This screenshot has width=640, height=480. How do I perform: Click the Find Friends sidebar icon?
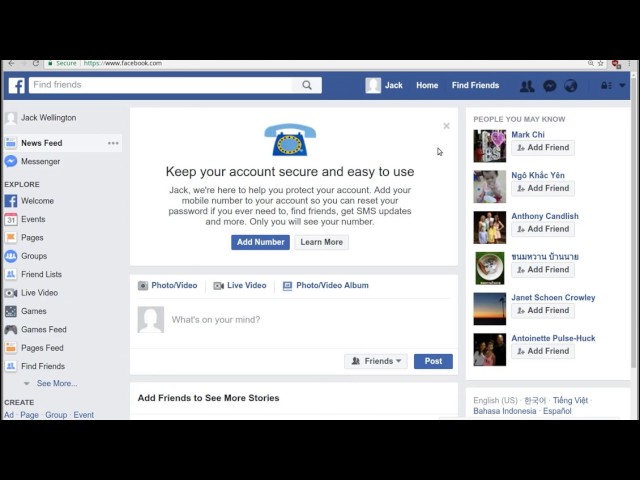click(11, 366)
